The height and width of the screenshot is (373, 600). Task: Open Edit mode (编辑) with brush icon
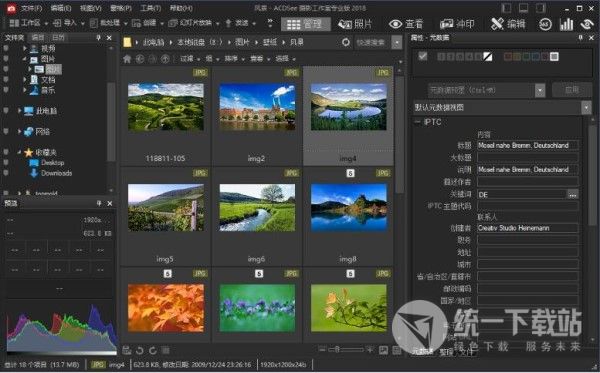pyautogui.click(x=508, y=24)
